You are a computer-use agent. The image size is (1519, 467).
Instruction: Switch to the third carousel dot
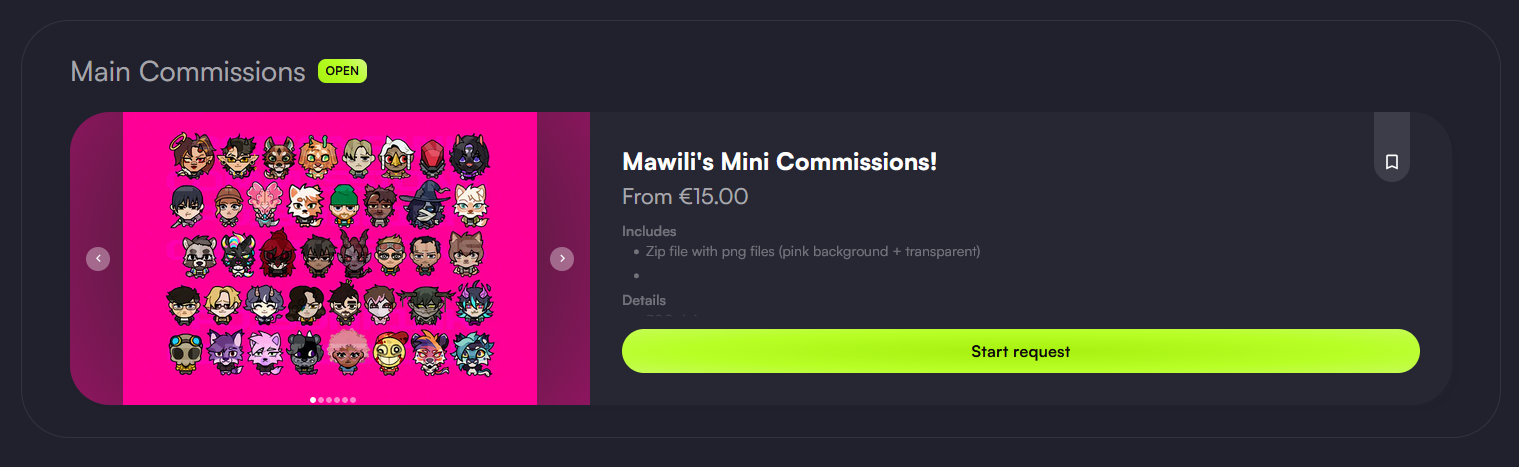click(329, 400)
